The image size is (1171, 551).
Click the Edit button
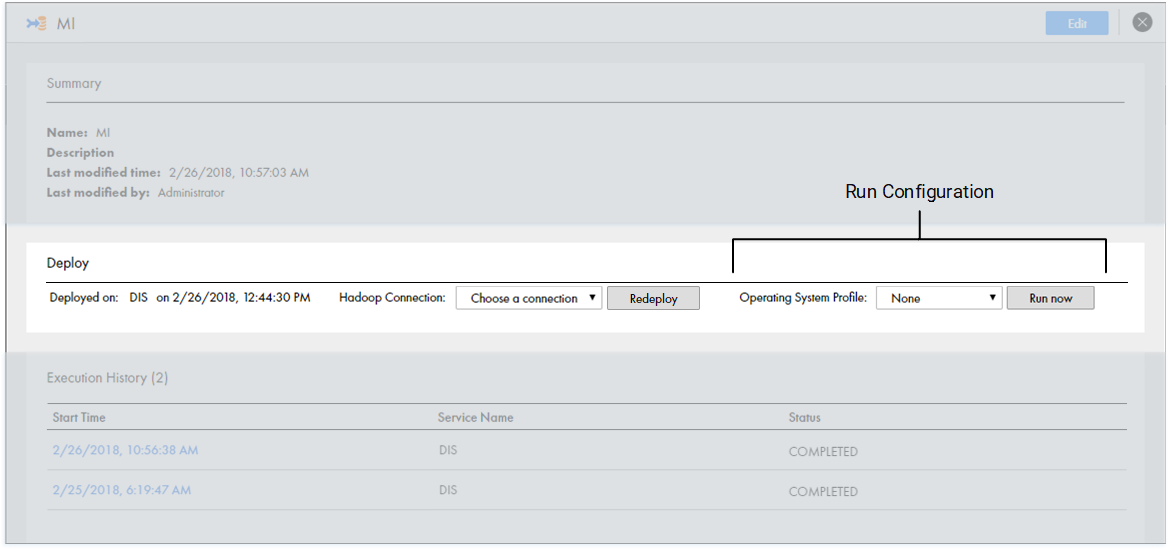click(x=1077, y=23)
